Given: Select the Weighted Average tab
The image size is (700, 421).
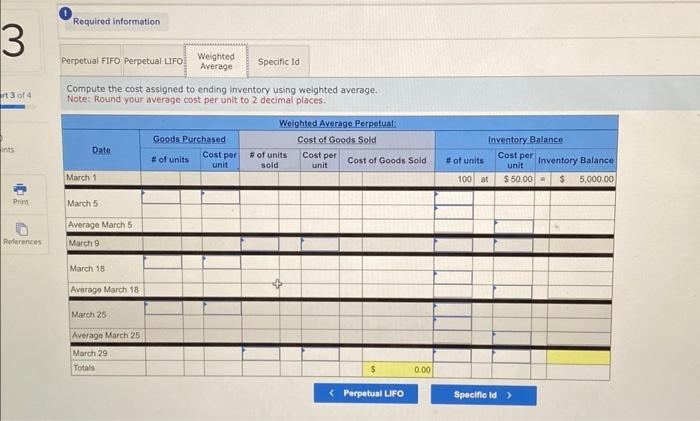Looking at the screenshot, I should click(x=216, y=61).
